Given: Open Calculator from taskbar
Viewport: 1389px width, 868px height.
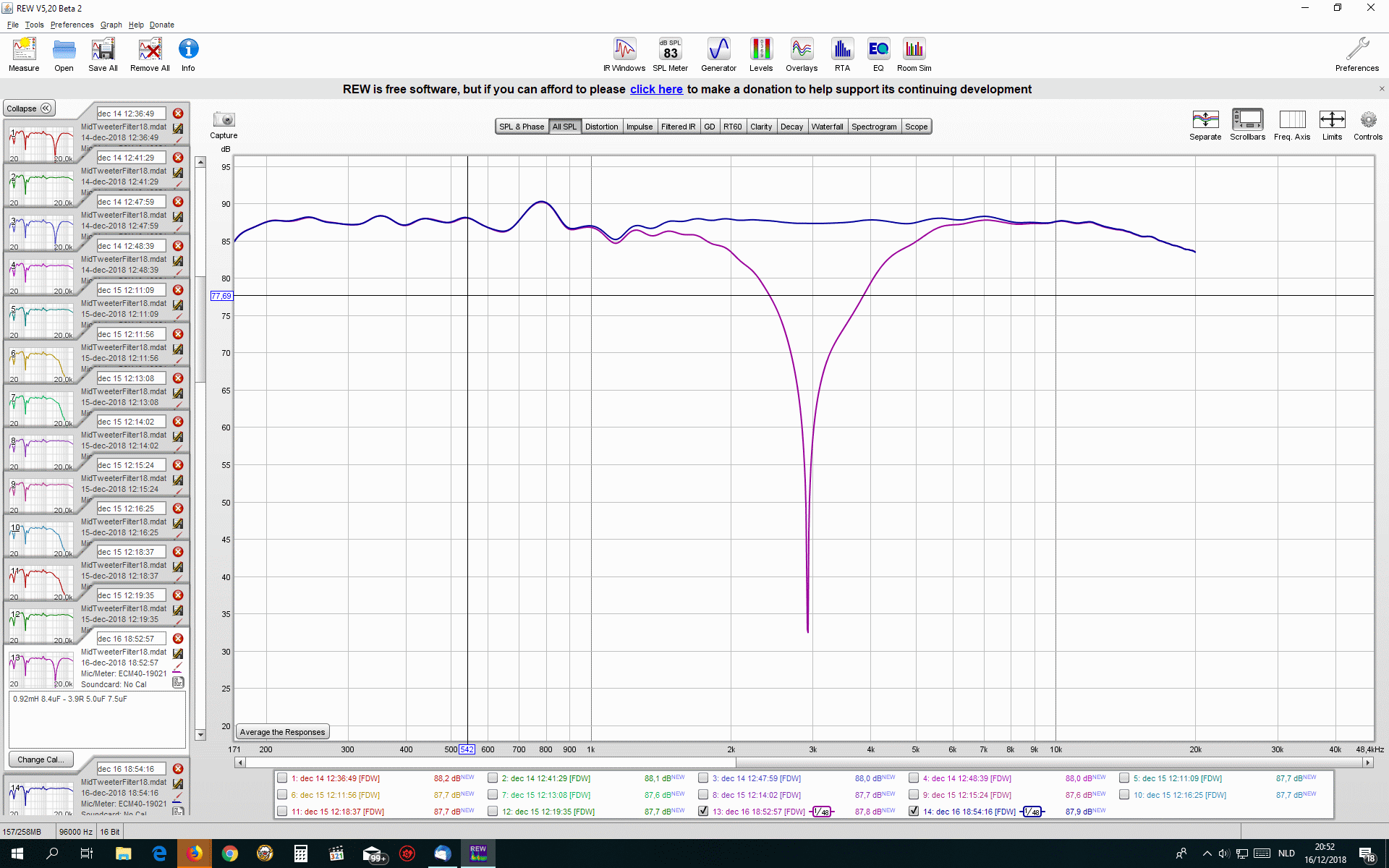Looking at the screenshot, I should tap(300, 854).
